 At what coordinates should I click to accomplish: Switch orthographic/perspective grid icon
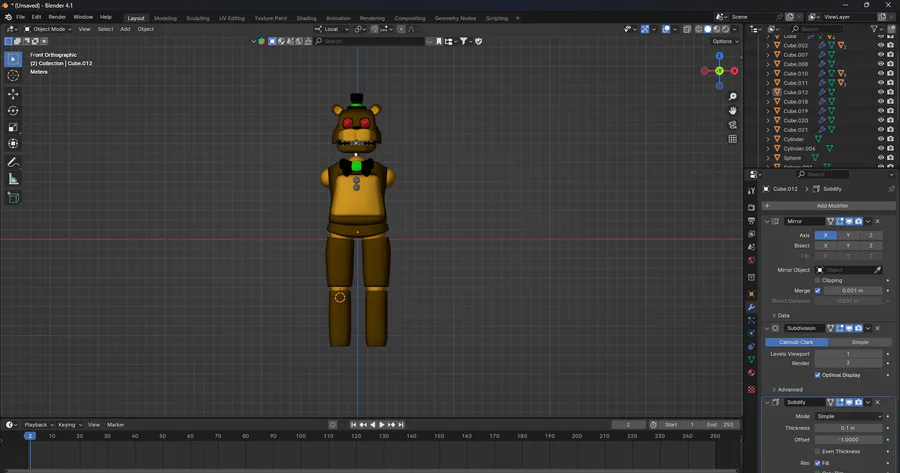[732, 139]
